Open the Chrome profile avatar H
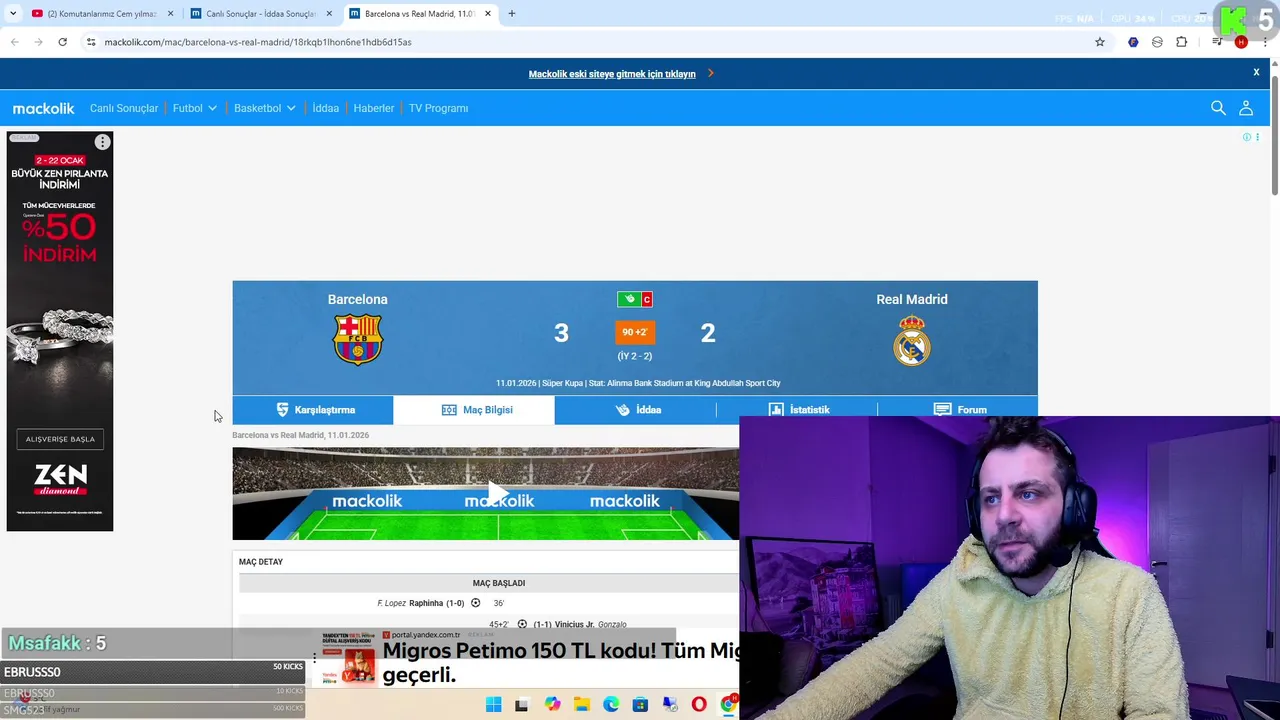The image size is (1280, 720). [1241, 42]
